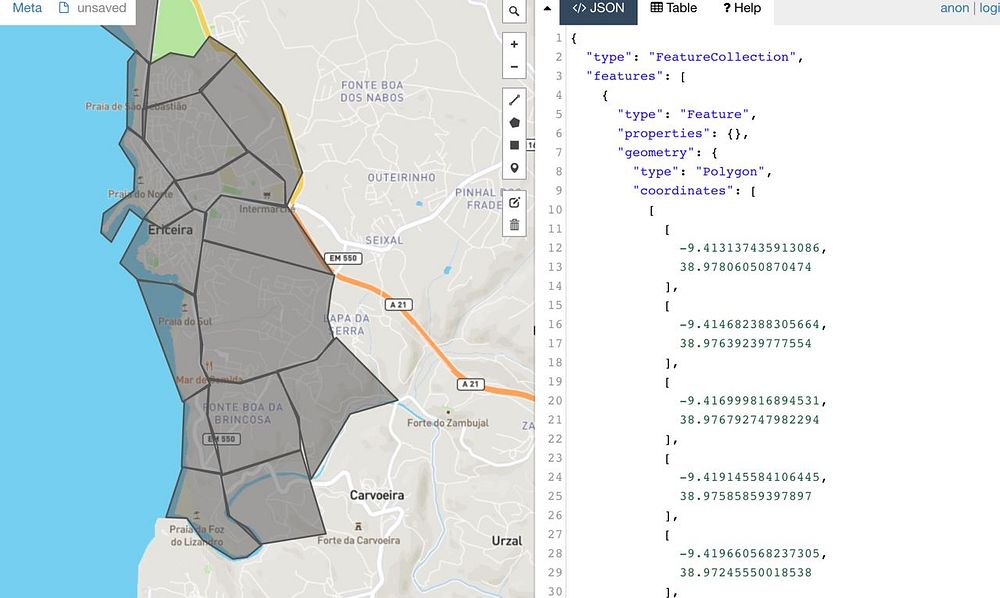1000x598 pixels.
Task: Click the "properties": {} line
Action: pos(682,133)
